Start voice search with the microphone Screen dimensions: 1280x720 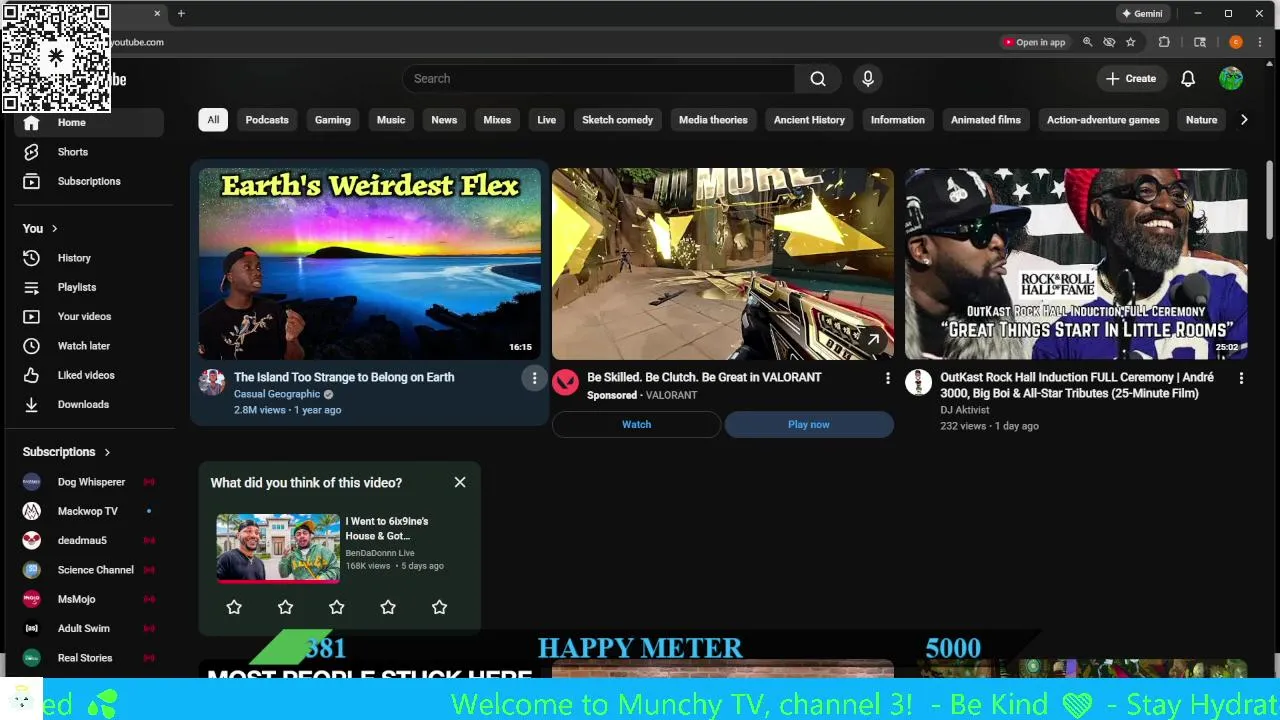coord(868,79)
